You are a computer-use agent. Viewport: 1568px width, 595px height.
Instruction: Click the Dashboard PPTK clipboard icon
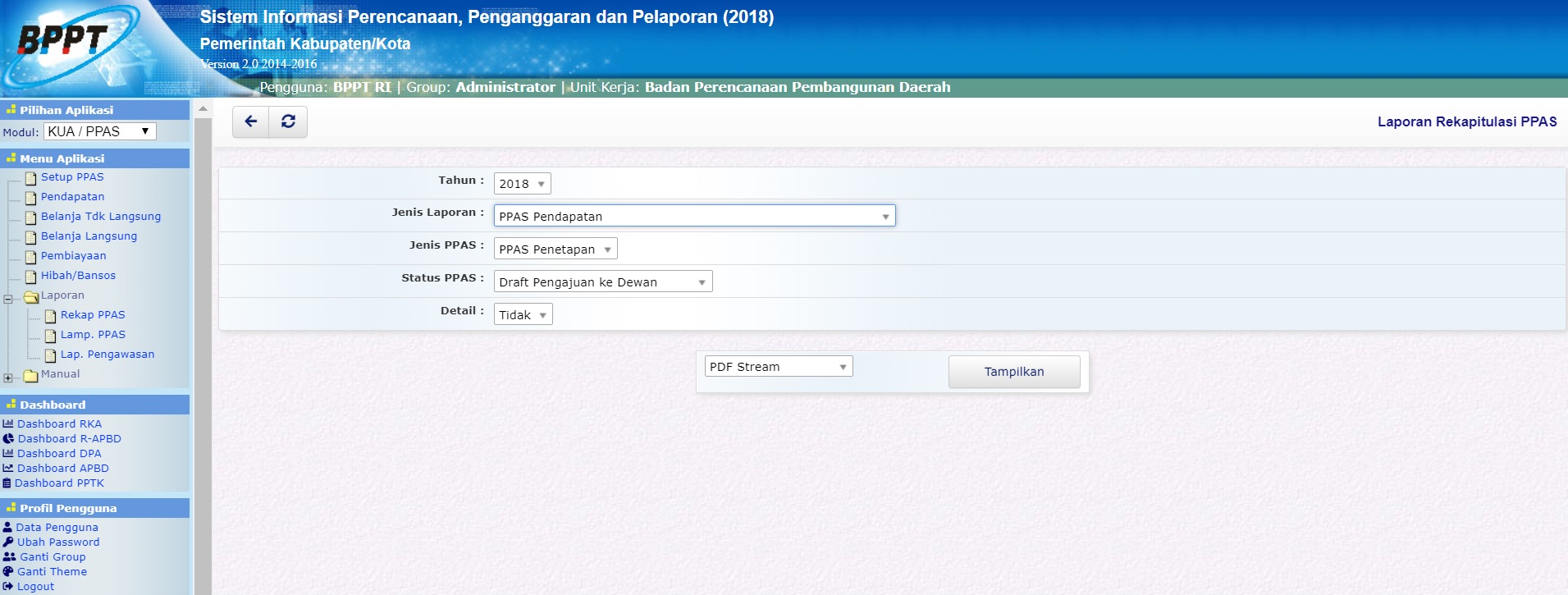coord(7,483)
